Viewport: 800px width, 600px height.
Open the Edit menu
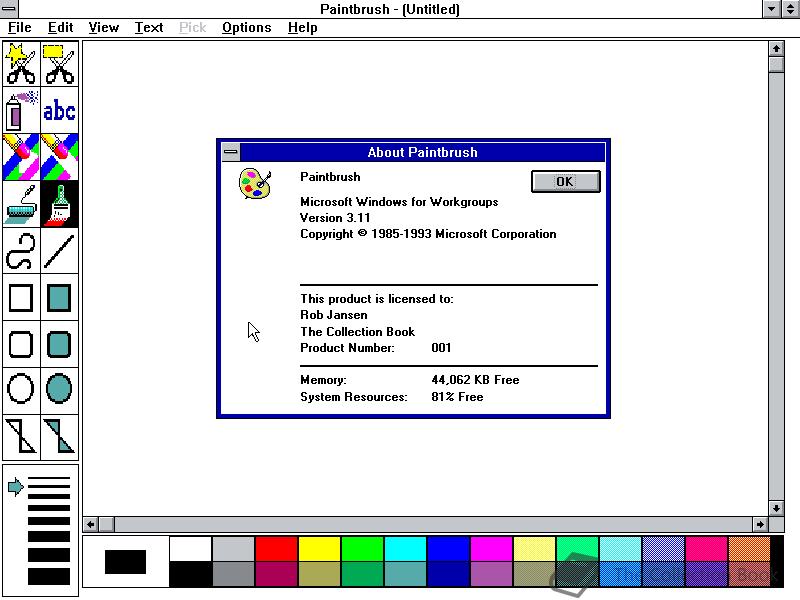pos(60,28)
